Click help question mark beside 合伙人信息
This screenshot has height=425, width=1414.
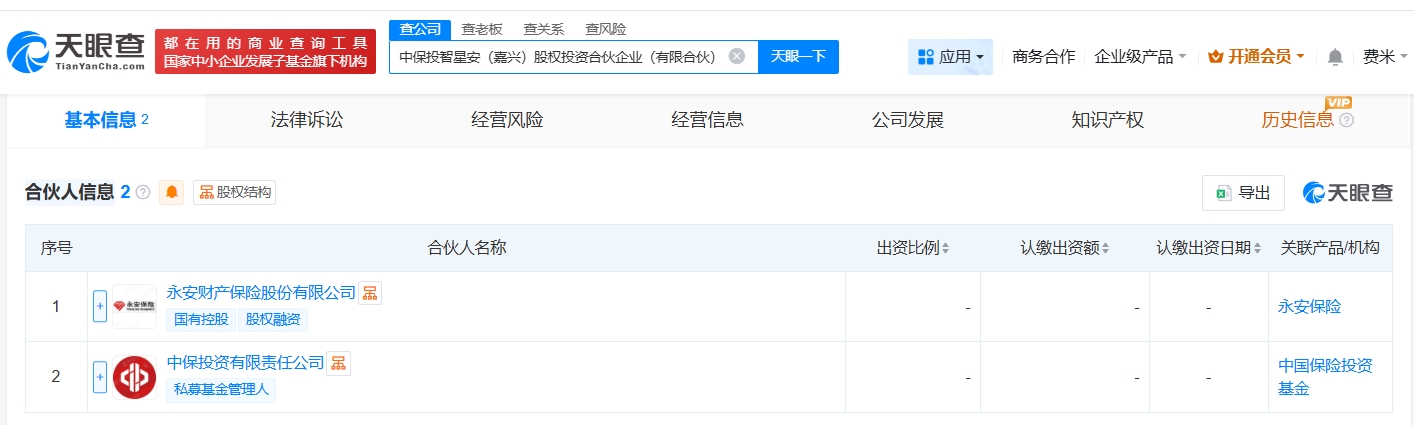pyautogui.click(x=142, y=192)
